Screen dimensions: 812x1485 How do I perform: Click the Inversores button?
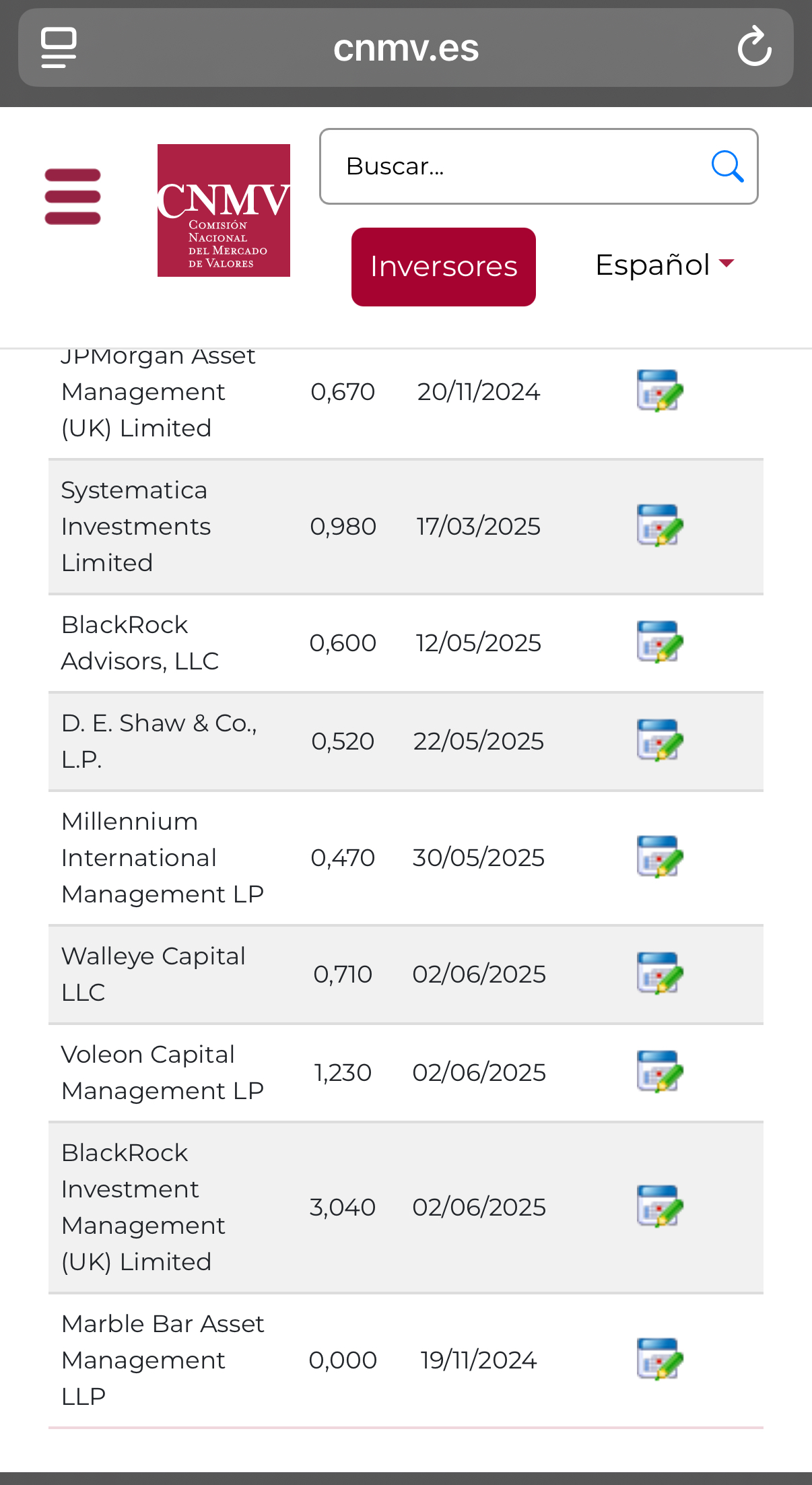[x=444, y=267]
